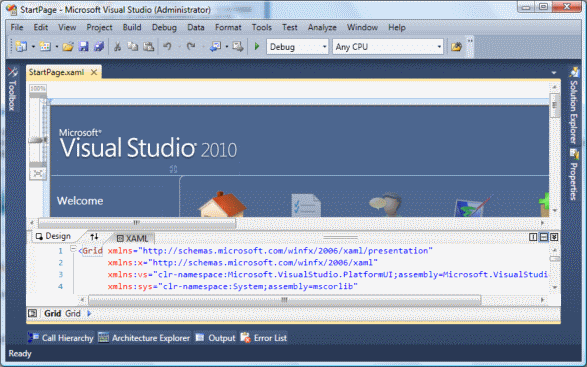Toggle horizontal split view icon
The height and width of the screenshot is (367, 587).
click(x=544, y=237)
